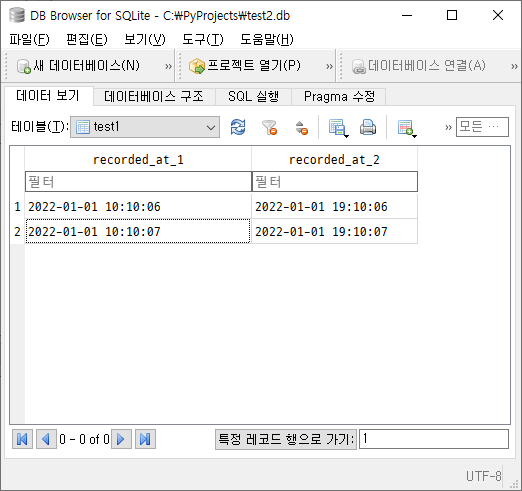Go to the next page button

point(121,439)
